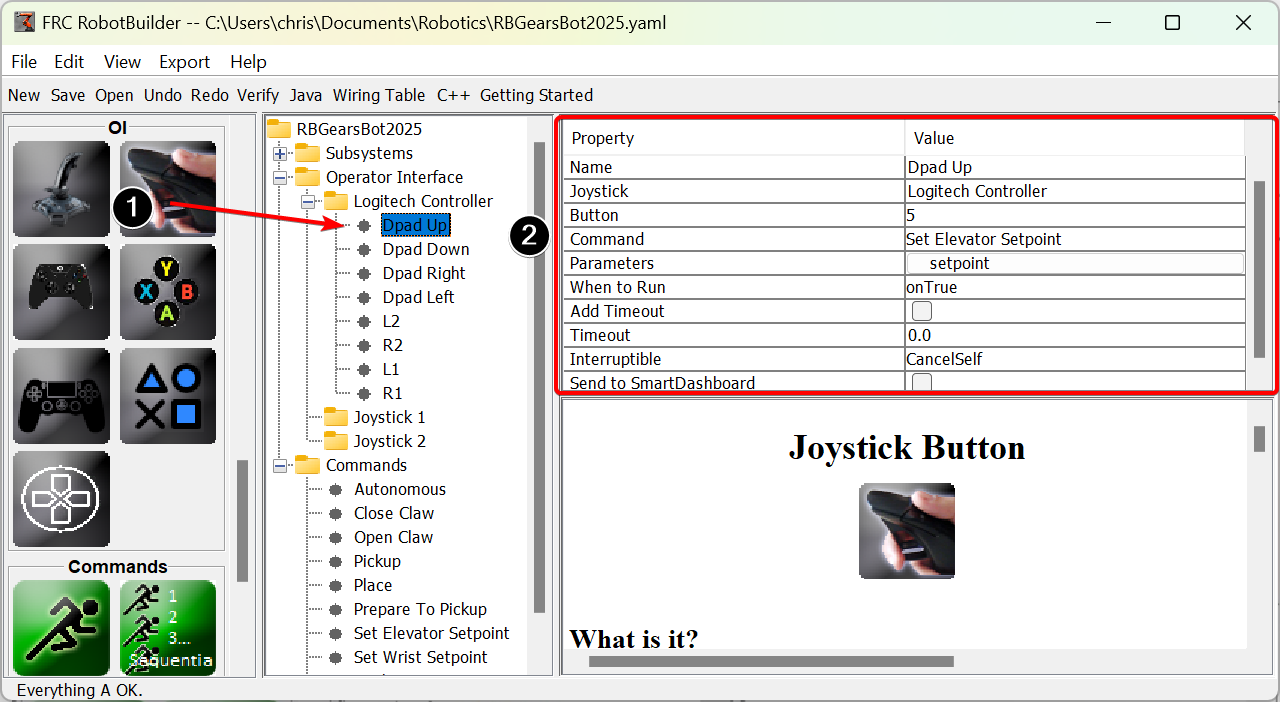Collapse the Logitech Controller node
Image resolution: width=1280 pixels, height=702 pixels.
(x=309, y=202)
